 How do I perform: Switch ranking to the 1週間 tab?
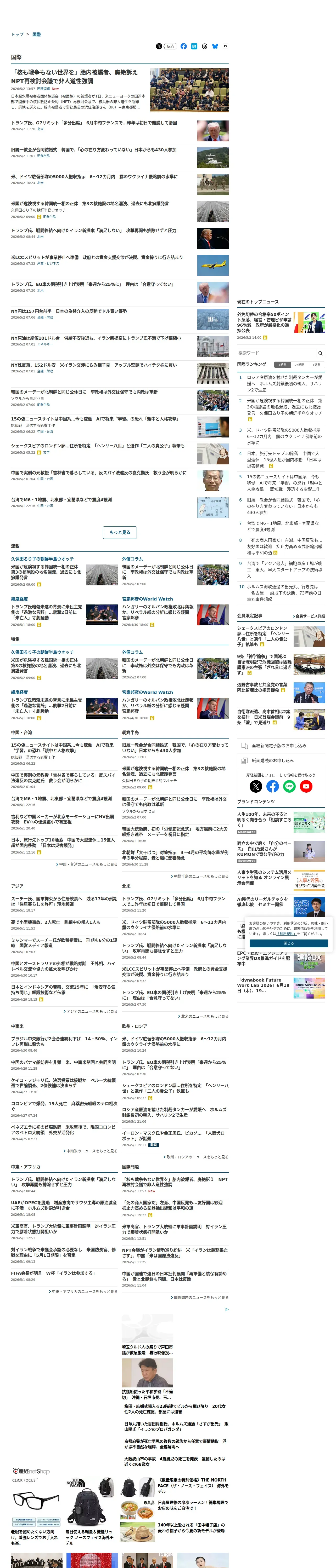tap(316, 365)
